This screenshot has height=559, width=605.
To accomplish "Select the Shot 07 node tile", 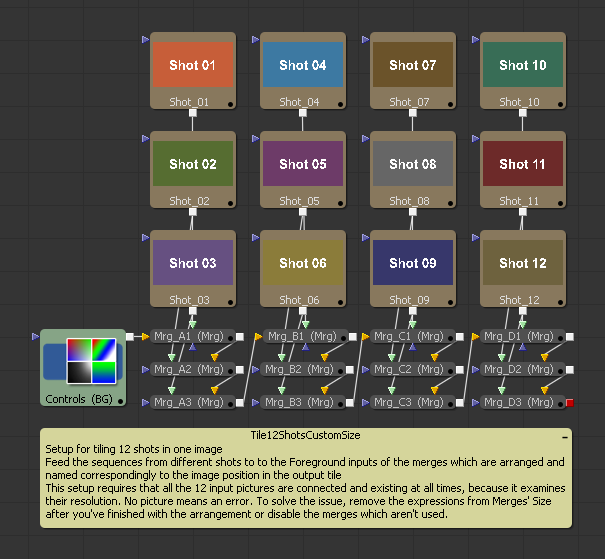I will (413, 71).
